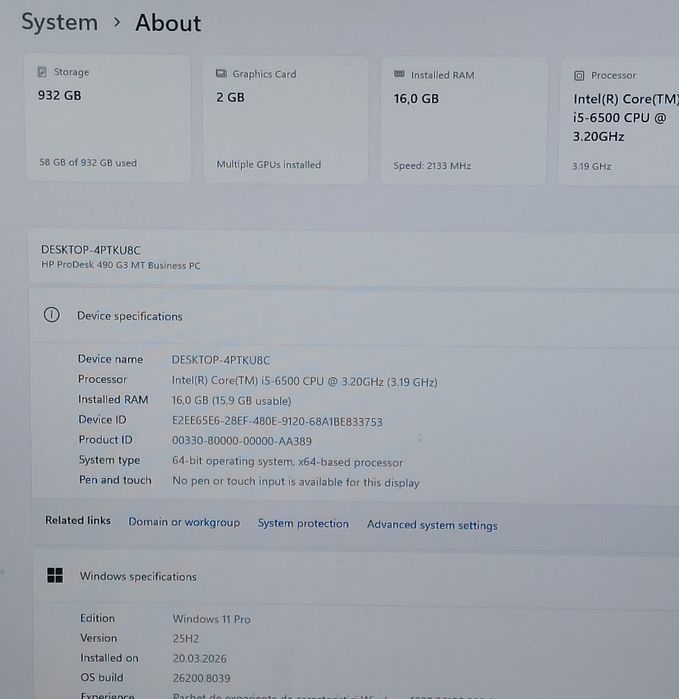Screen dimensions: 679x699
Task: Open System protection link
Action: pyautogui.click(x=303, y=523)
